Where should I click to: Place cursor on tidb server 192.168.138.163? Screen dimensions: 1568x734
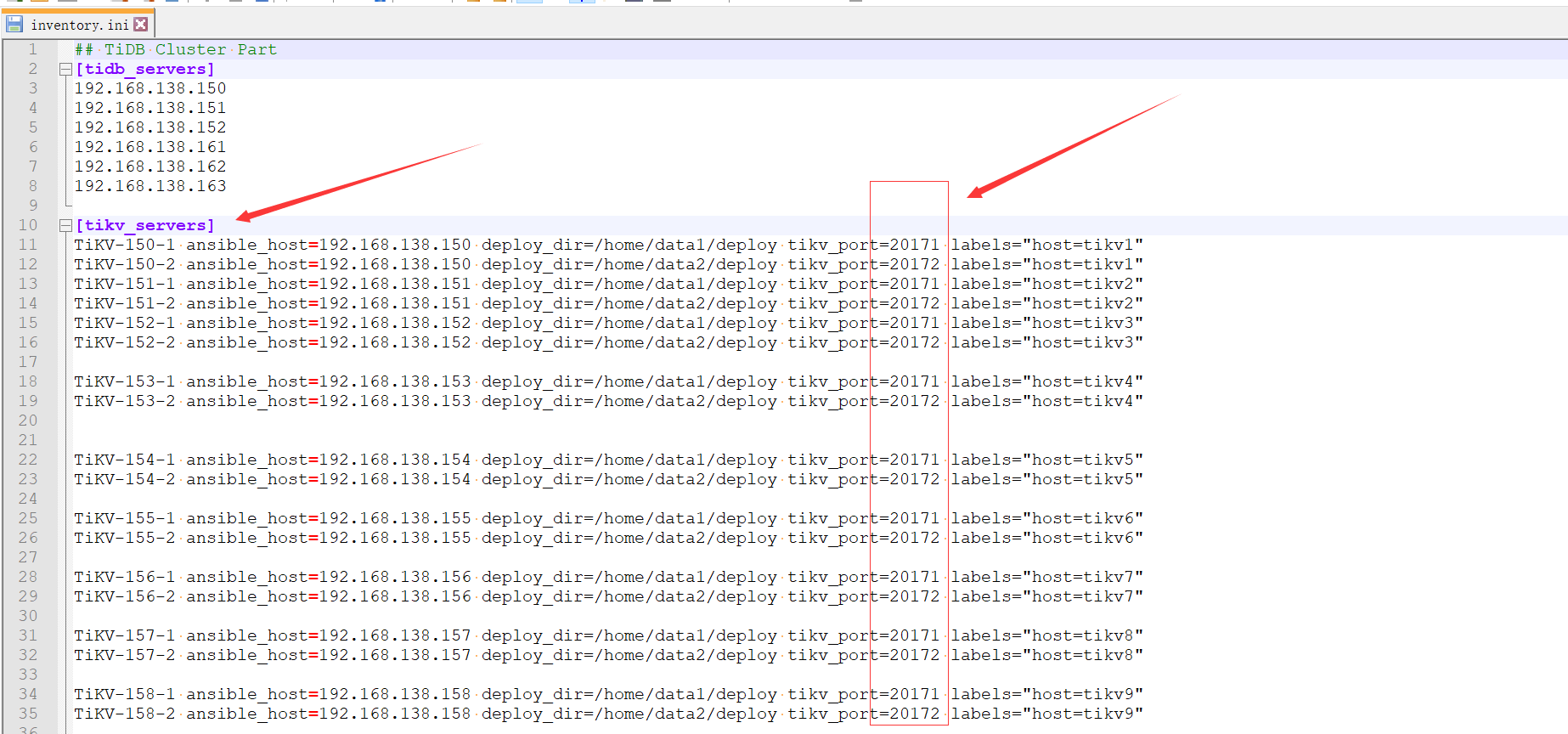pyautogui.click(x=150, y=186)
